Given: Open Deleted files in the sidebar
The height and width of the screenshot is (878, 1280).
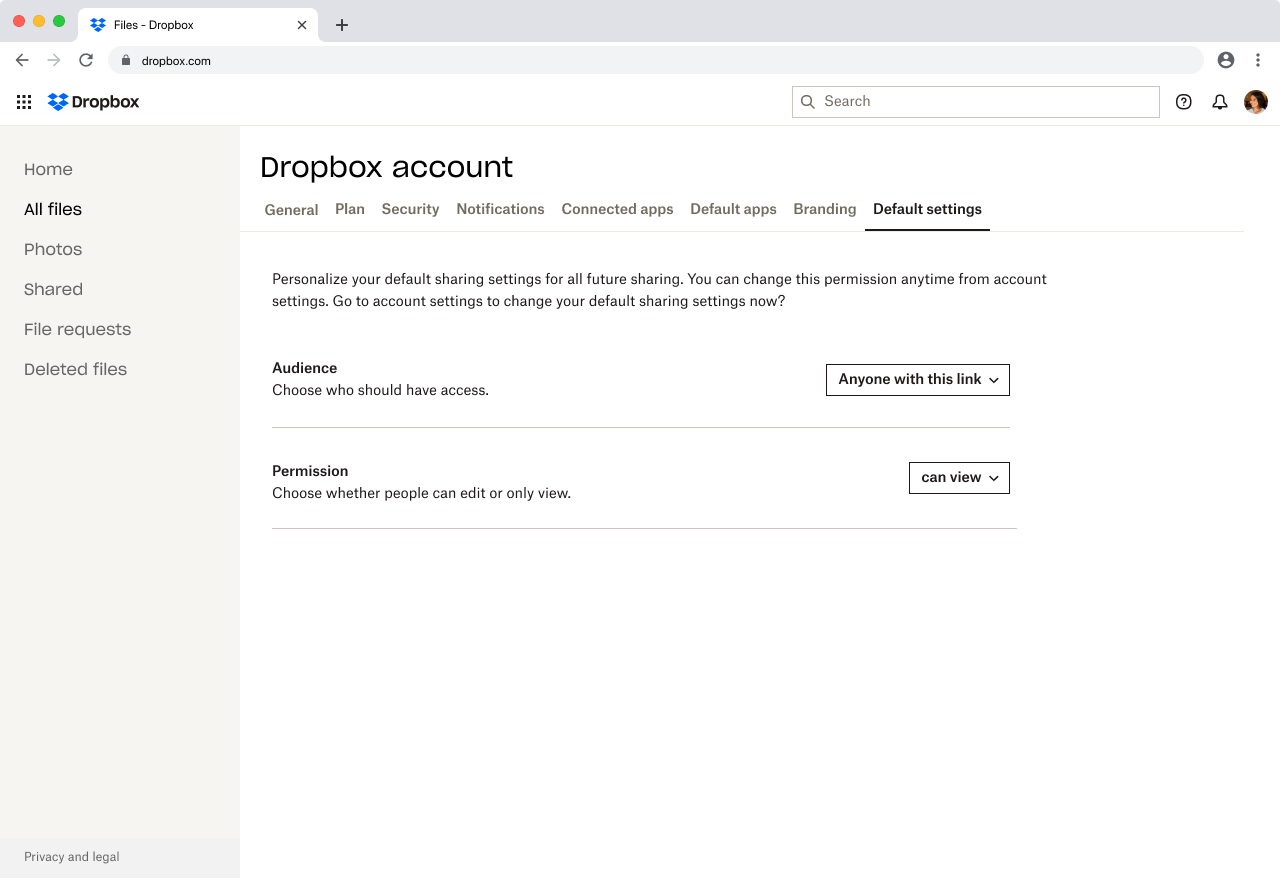Looking at the screenshot, I should [75, 369].
